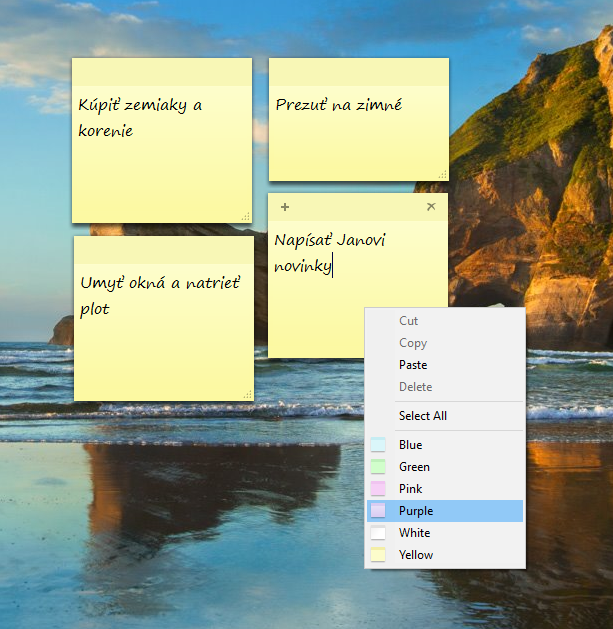Click the Kúpiť zemiaky a korenie note text
This screenshot has height=629, width=613.
point(140,118)
